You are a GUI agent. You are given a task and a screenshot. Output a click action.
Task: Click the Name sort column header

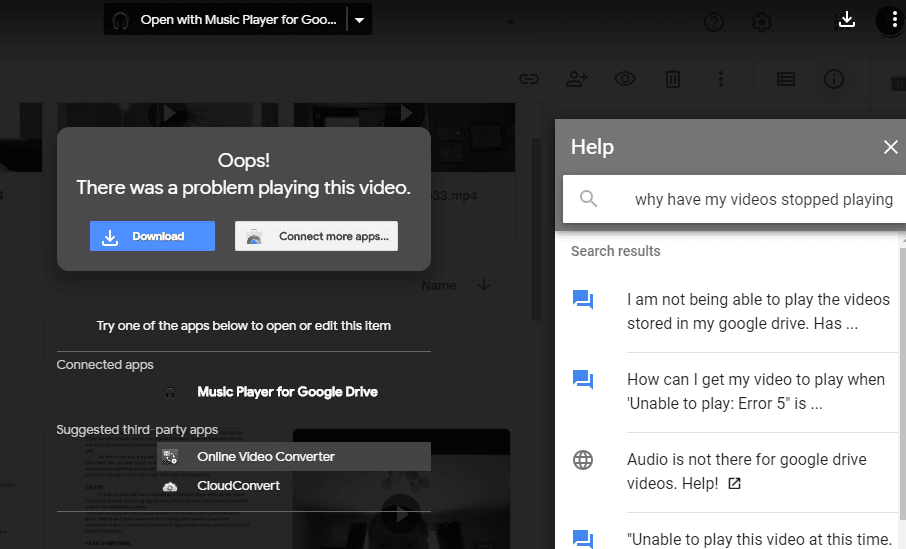tap(439, 285)
